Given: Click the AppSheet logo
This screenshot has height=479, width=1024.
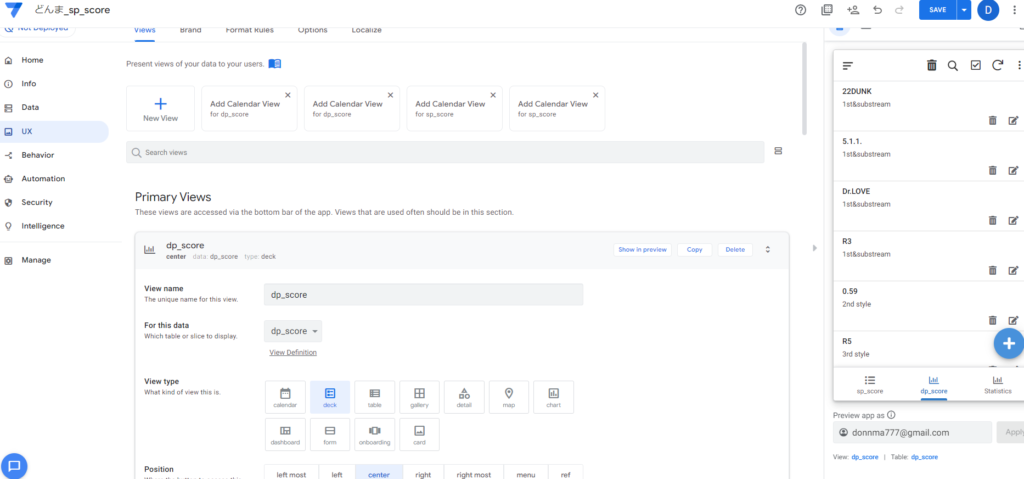Looking at the screenshot, I should (x=14, y=10).
